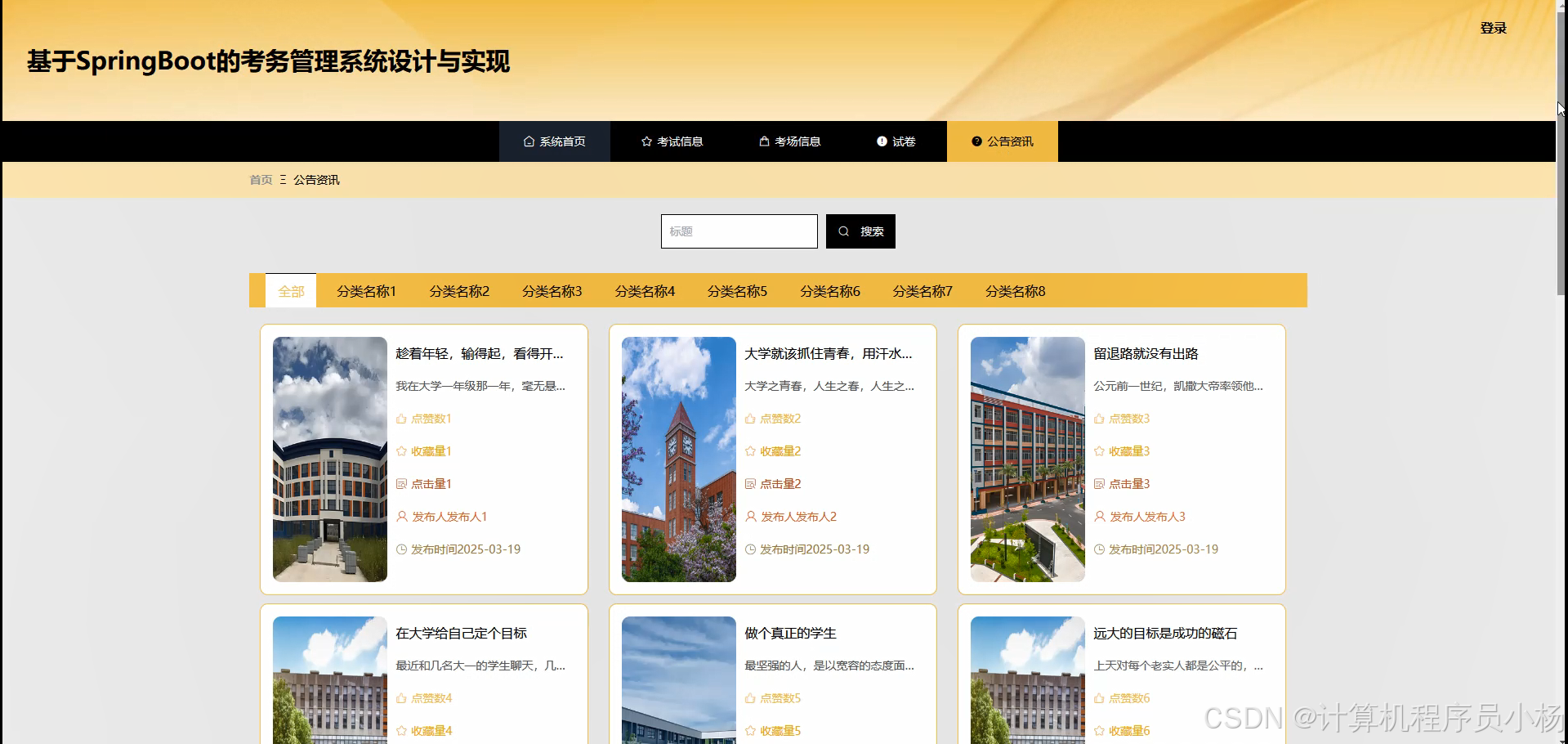The width and height of the screenshot is (1568, 744).
Task: Click the home icon beside 系统首页
Action: (x=529, y=141)
